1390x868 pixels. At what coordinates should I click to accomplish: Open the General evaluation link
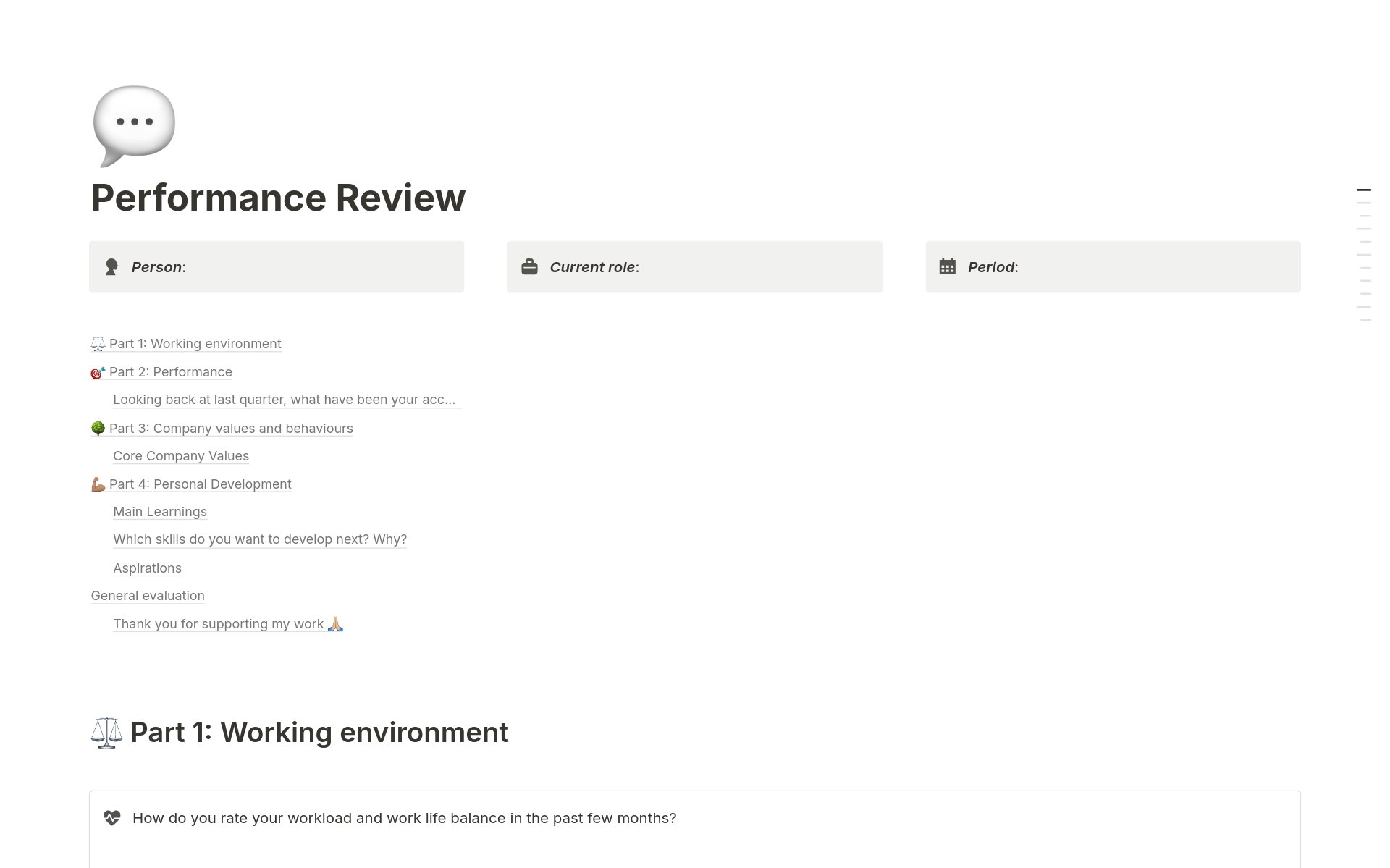click(x=148, y=595)
